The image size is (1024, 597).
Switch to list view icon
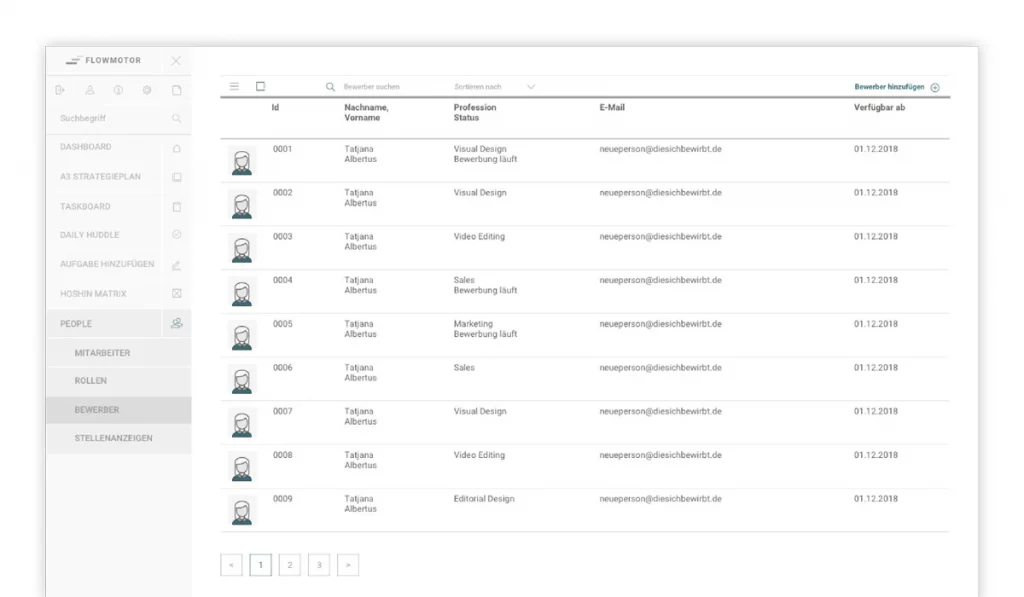(234, 86)
